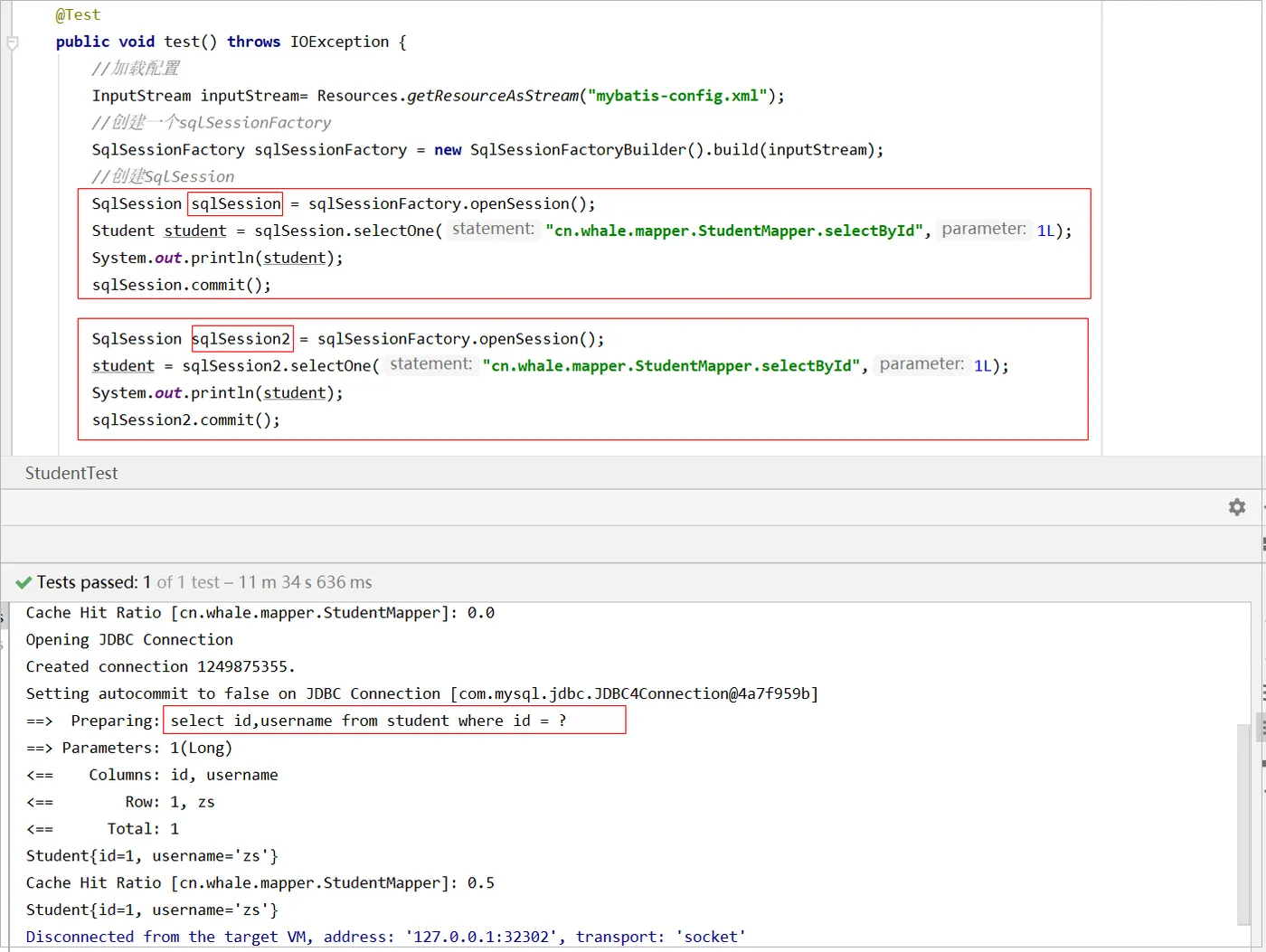Click the 'sqlSession2' variable in its declaration
Image resolution: width=1266 pixels, height=952 pixels.
241,339
